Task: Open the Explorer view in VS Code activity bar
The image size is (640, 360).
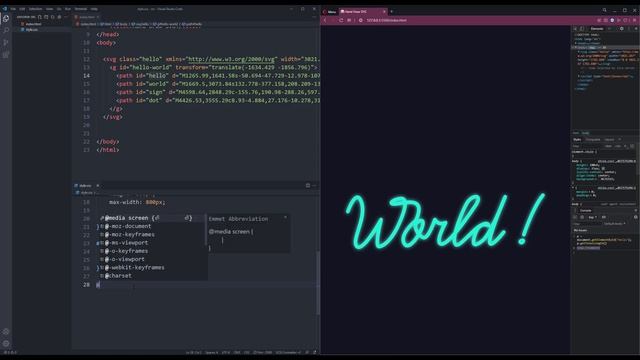Action: (6, 18)
